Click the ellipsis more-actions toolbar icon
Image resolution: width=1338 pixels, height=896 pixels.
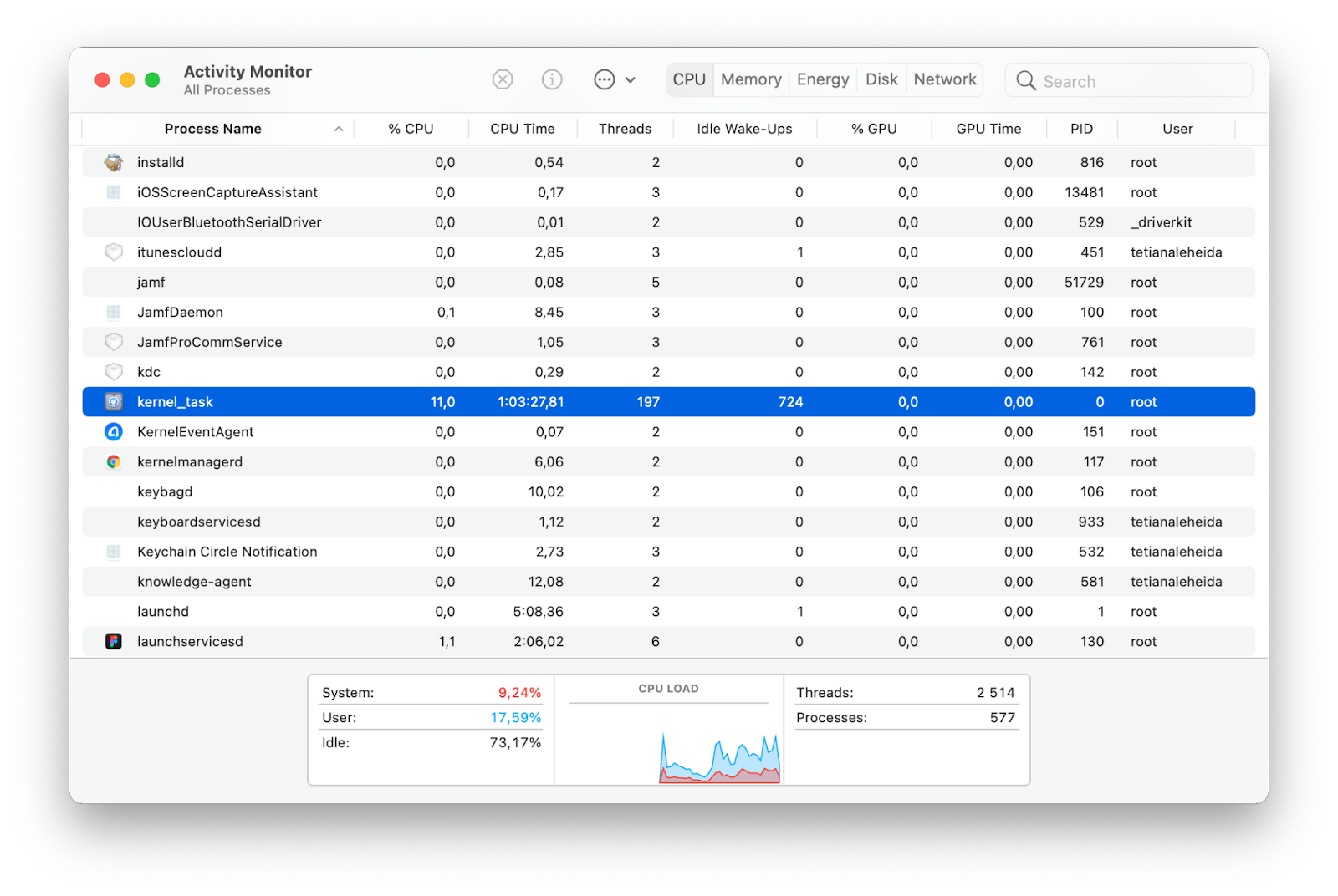pos(604,79)
